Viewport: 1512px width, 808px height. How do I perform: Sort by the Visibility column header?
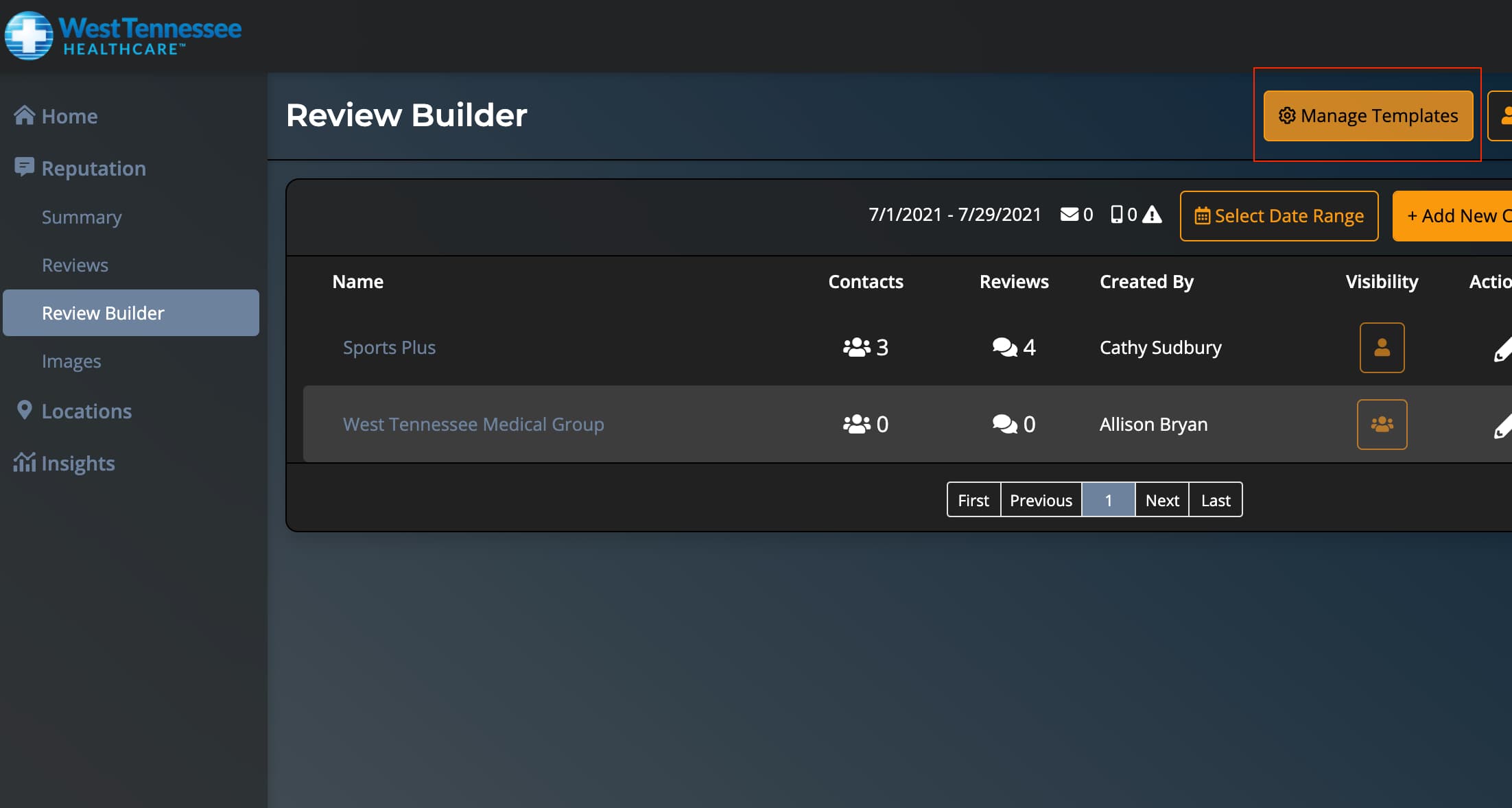coord(1382,281)
